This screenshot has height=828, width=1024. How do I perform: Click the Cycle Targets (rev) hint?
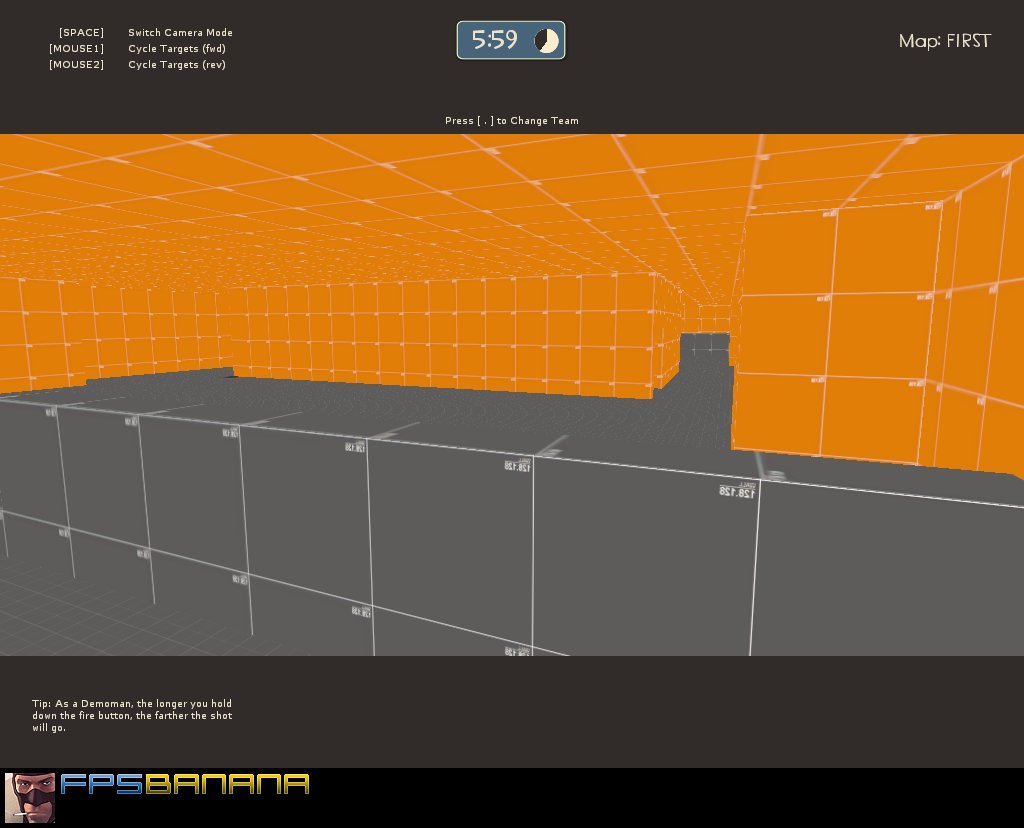177,65
